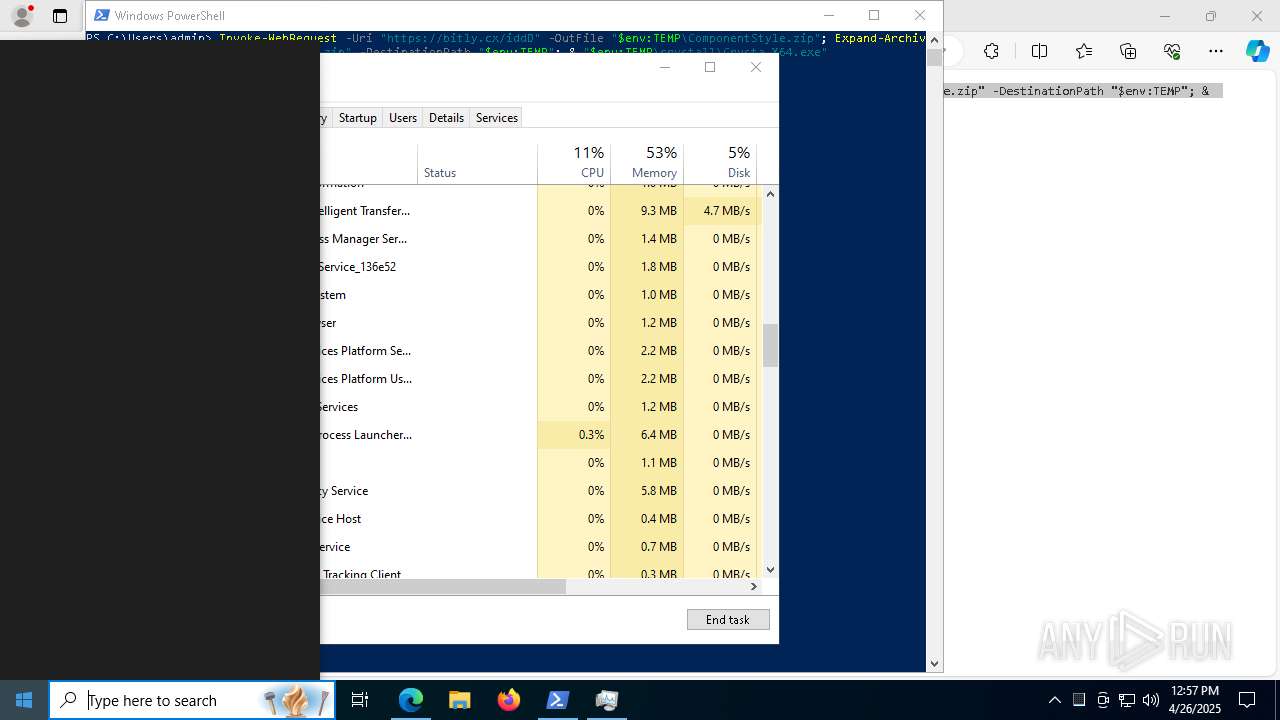Click Task Manager scroll up arrow
The width and height of the screenshot is (1280, 720).
coord(770,193)
